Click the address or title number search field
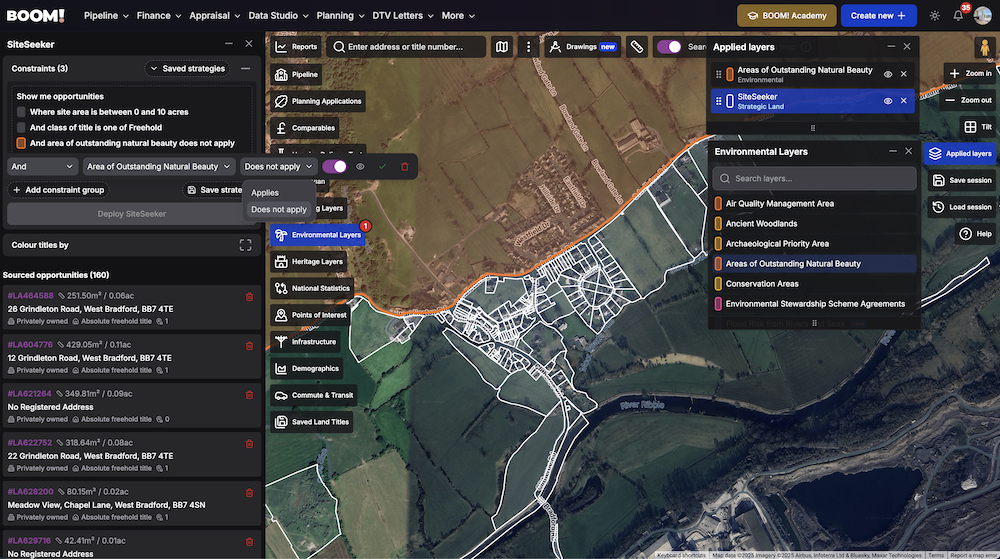1000x559 pixels. (406, 47)
